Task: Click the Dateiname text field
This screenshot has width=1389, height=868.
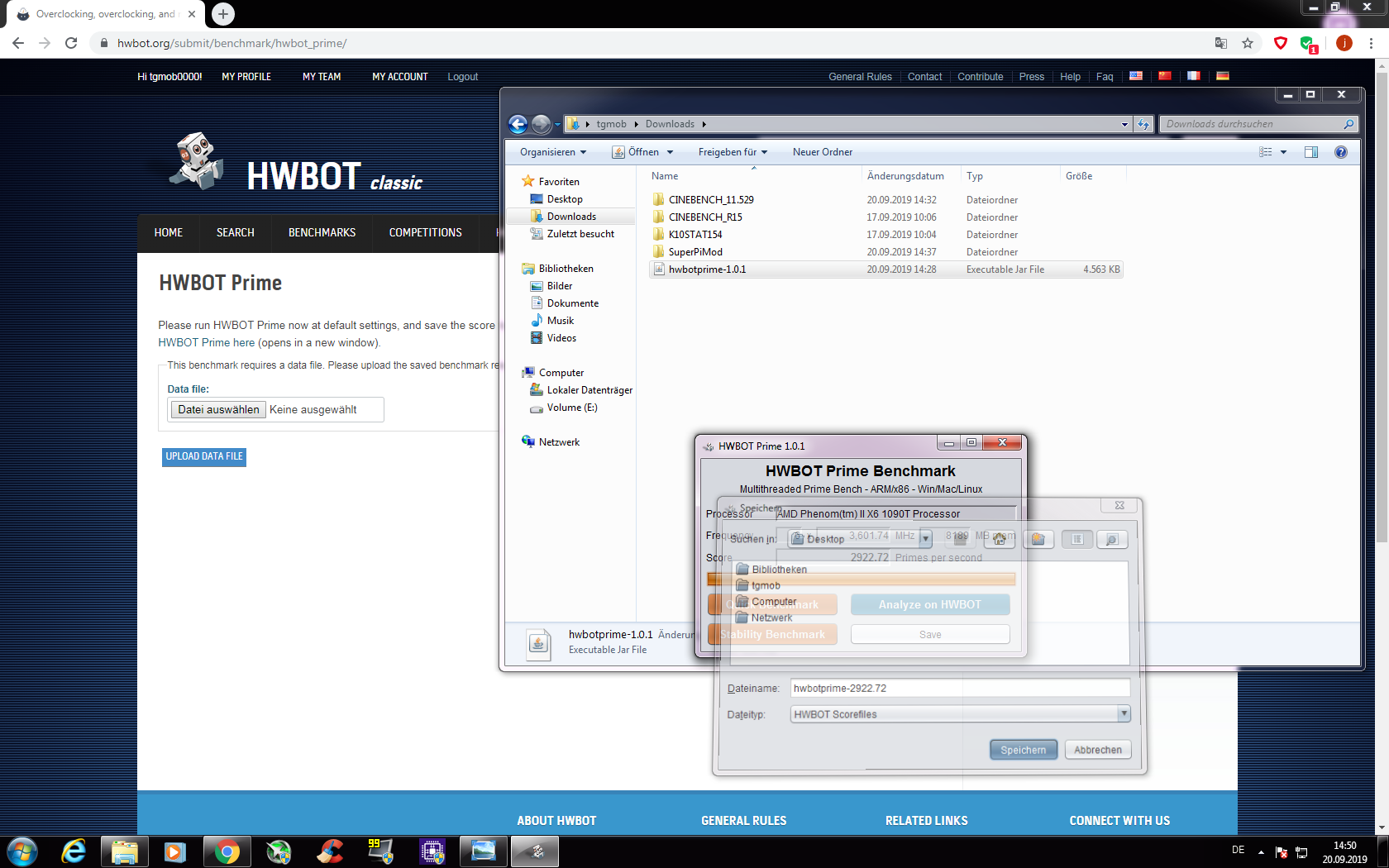Action: point(960,688)
